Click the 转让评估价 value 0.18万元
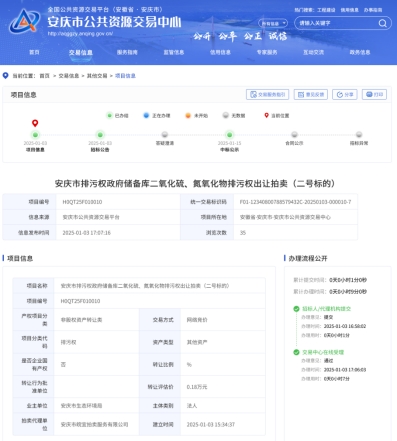Image resolution: width=397 pixels, height=441 pixels. click(197, 387)
